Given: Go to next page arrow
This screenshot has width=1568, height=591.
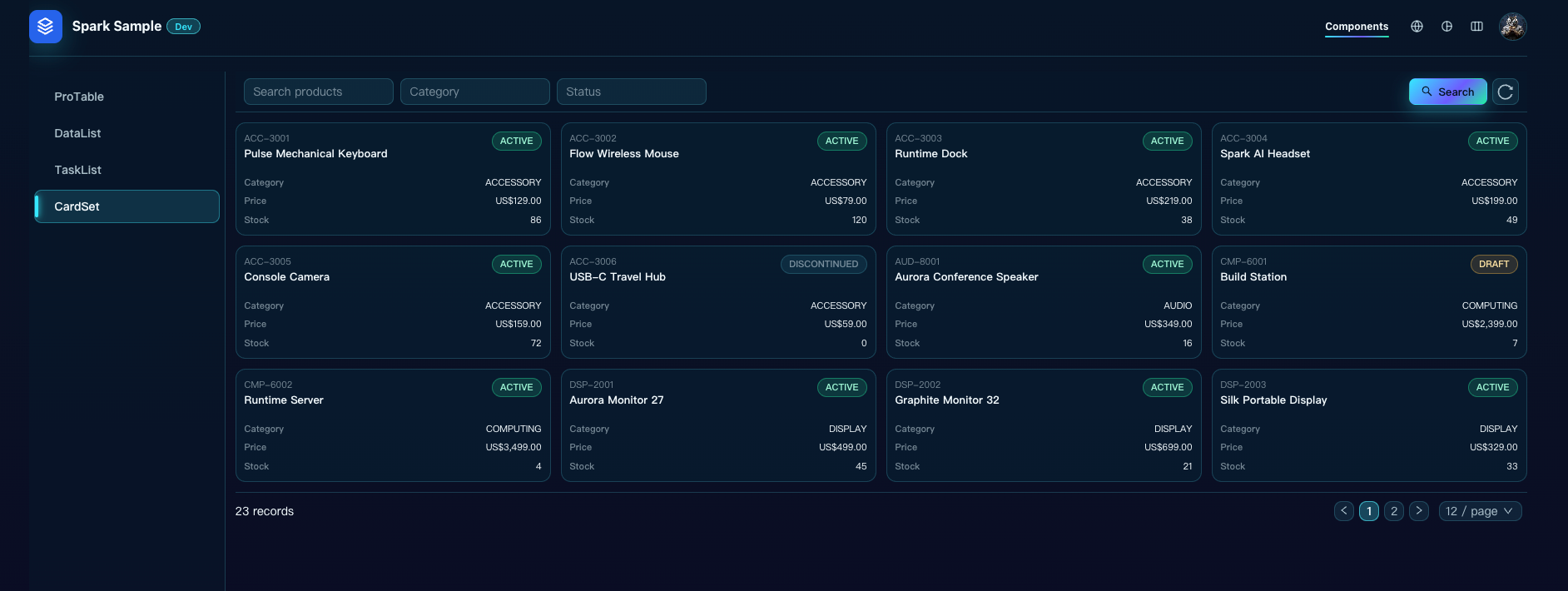Looking at the screenshot, I should 1419,511.
